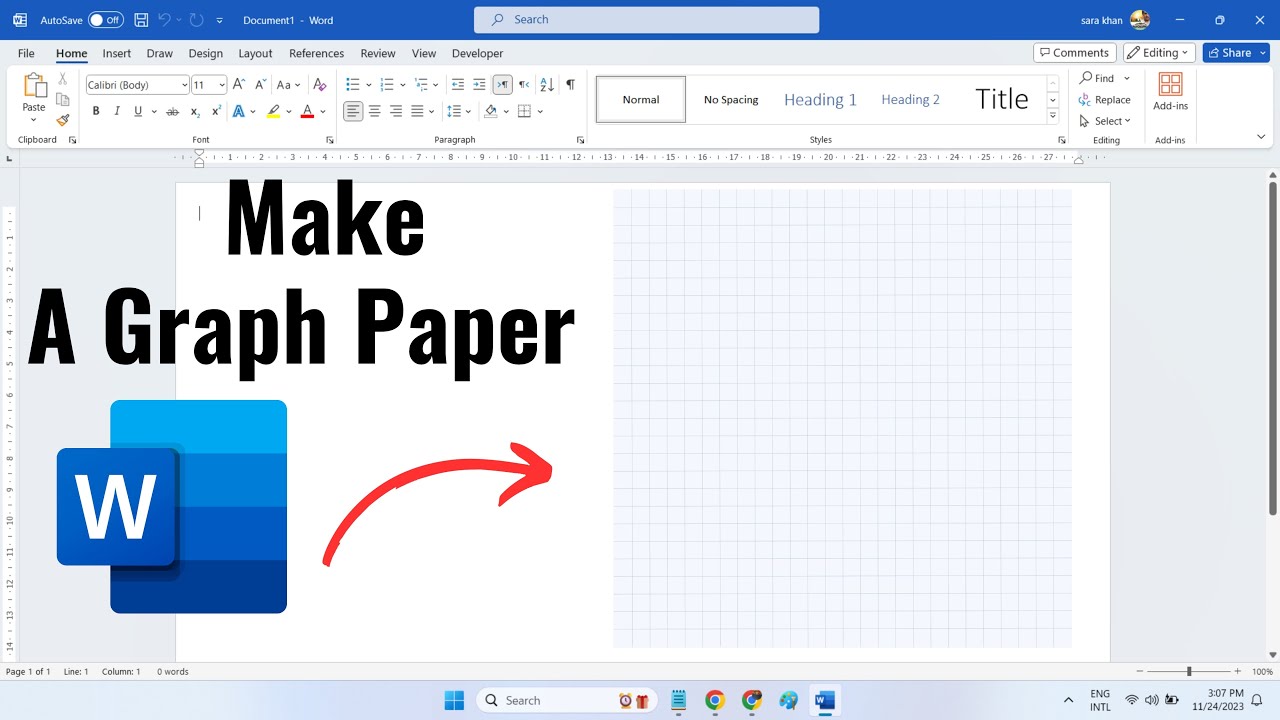
Task: Expand the Borders dropdown arrow
Action: (x=540, y=111)
